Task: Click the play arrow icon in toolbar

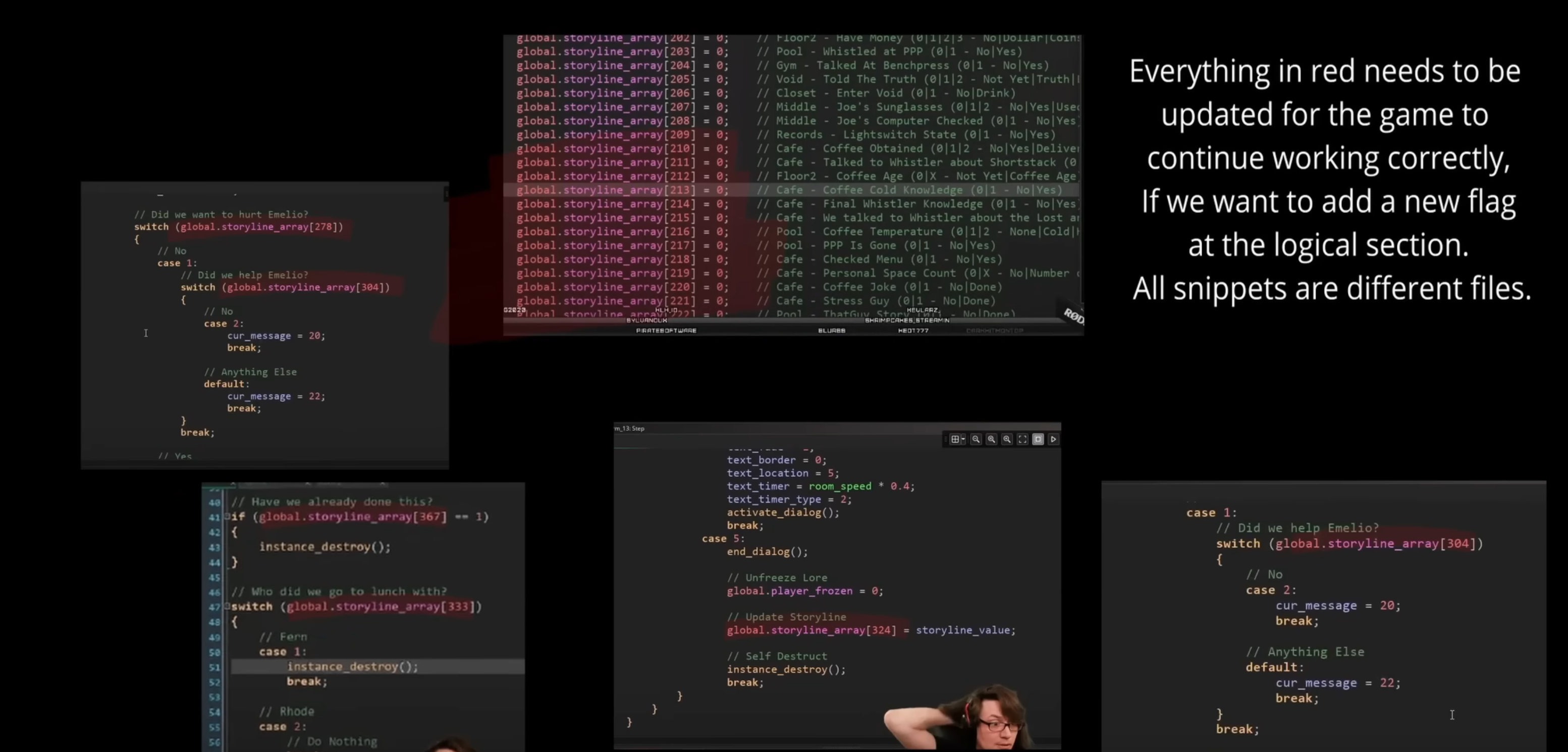Action: click(x=1054, y=439)
